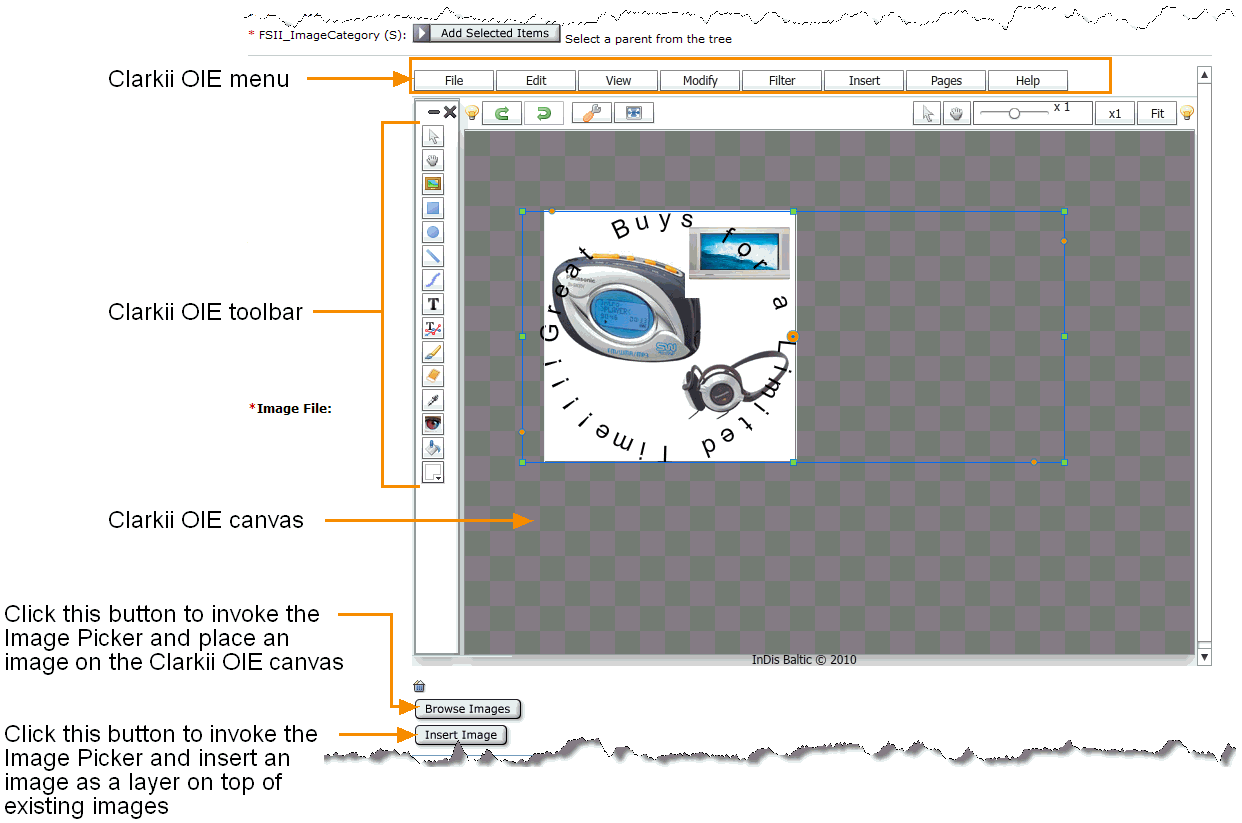Click the undo green arrow button
The width and height of the screenshot is (1242, 823).
pyautogui.click(x=502, y=113)
